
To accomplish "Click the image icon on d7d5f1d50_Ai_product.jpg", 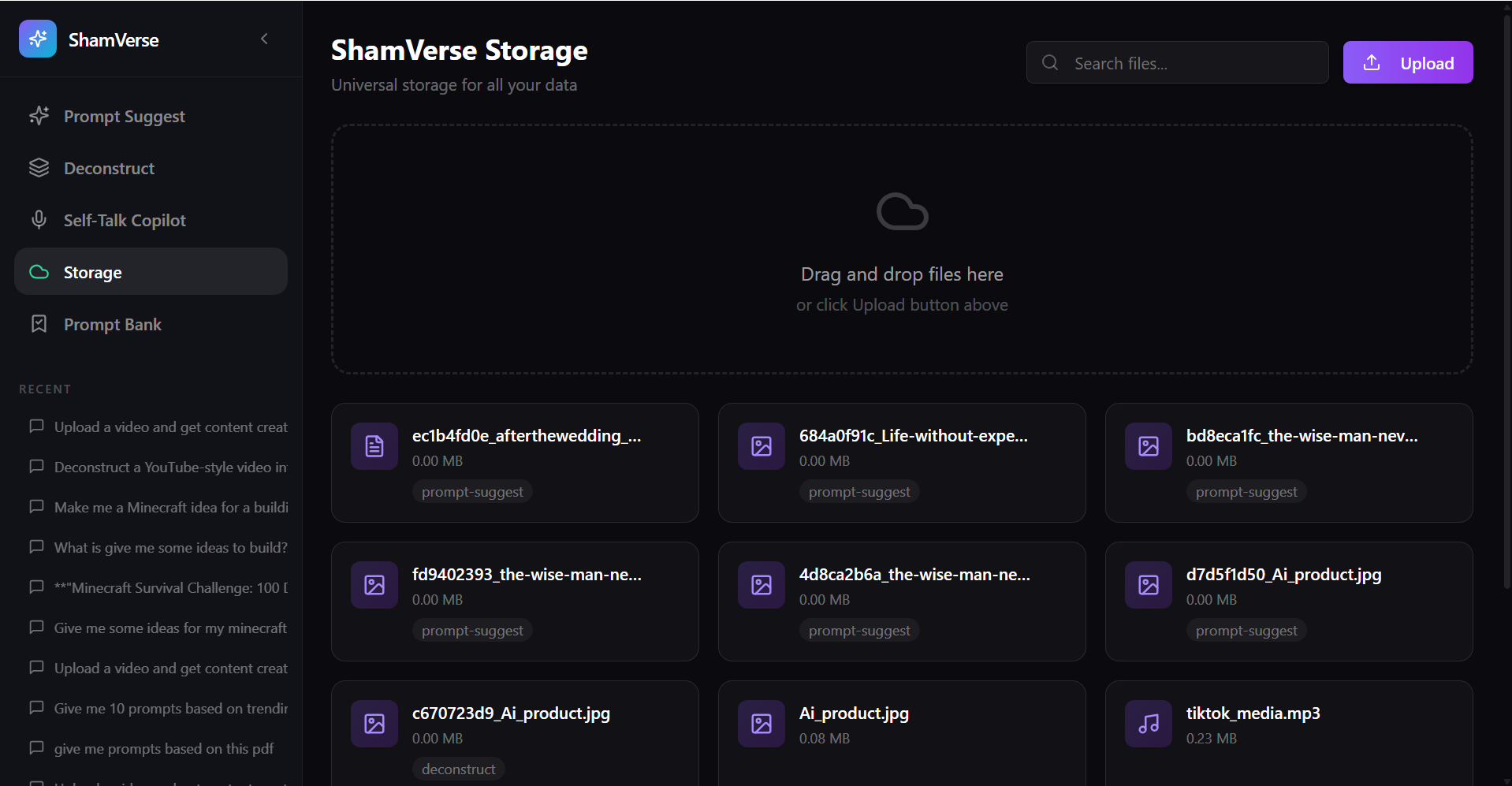I will (1148, 584).
